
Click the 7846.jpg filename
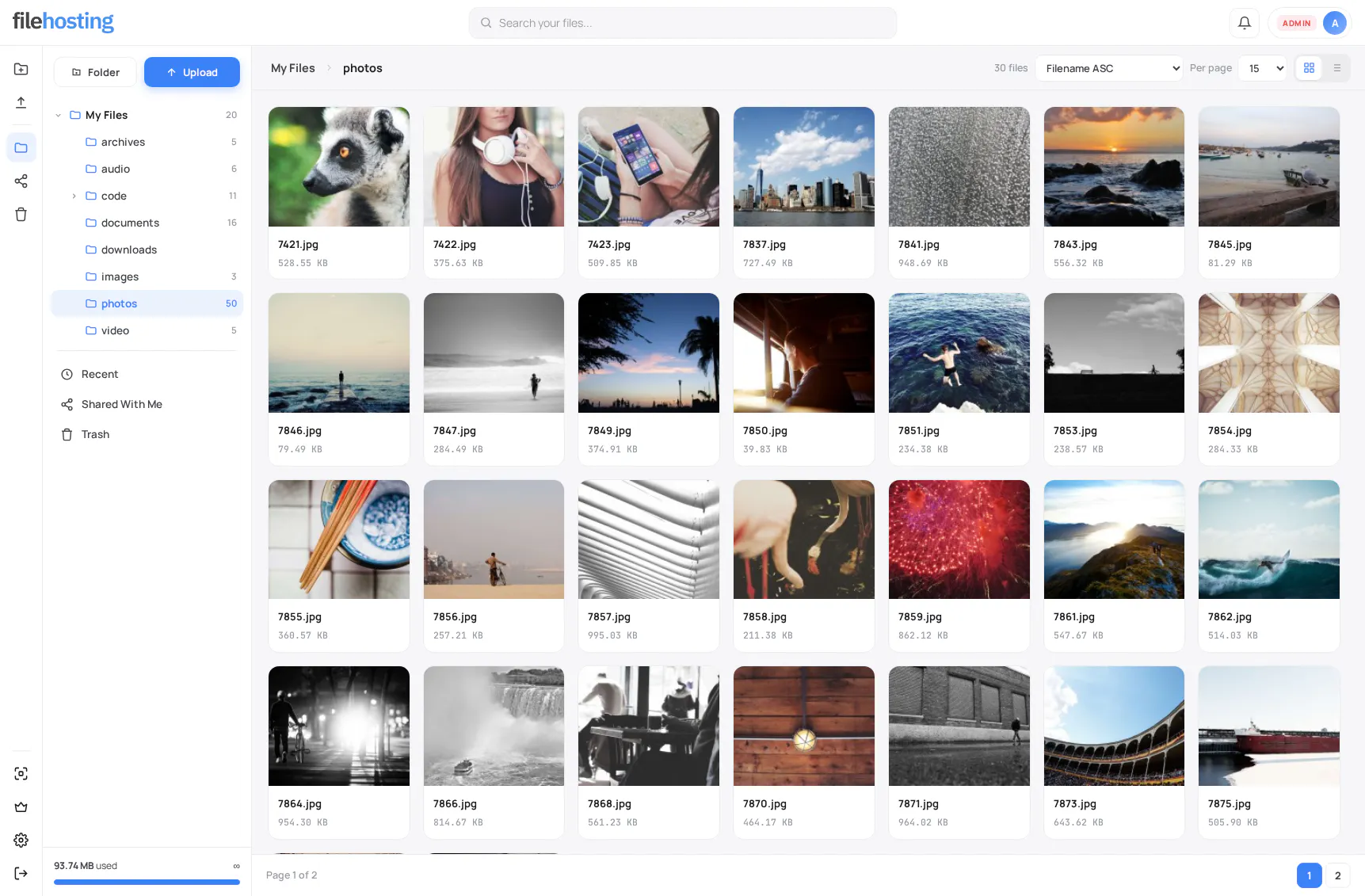pos(299,431)
